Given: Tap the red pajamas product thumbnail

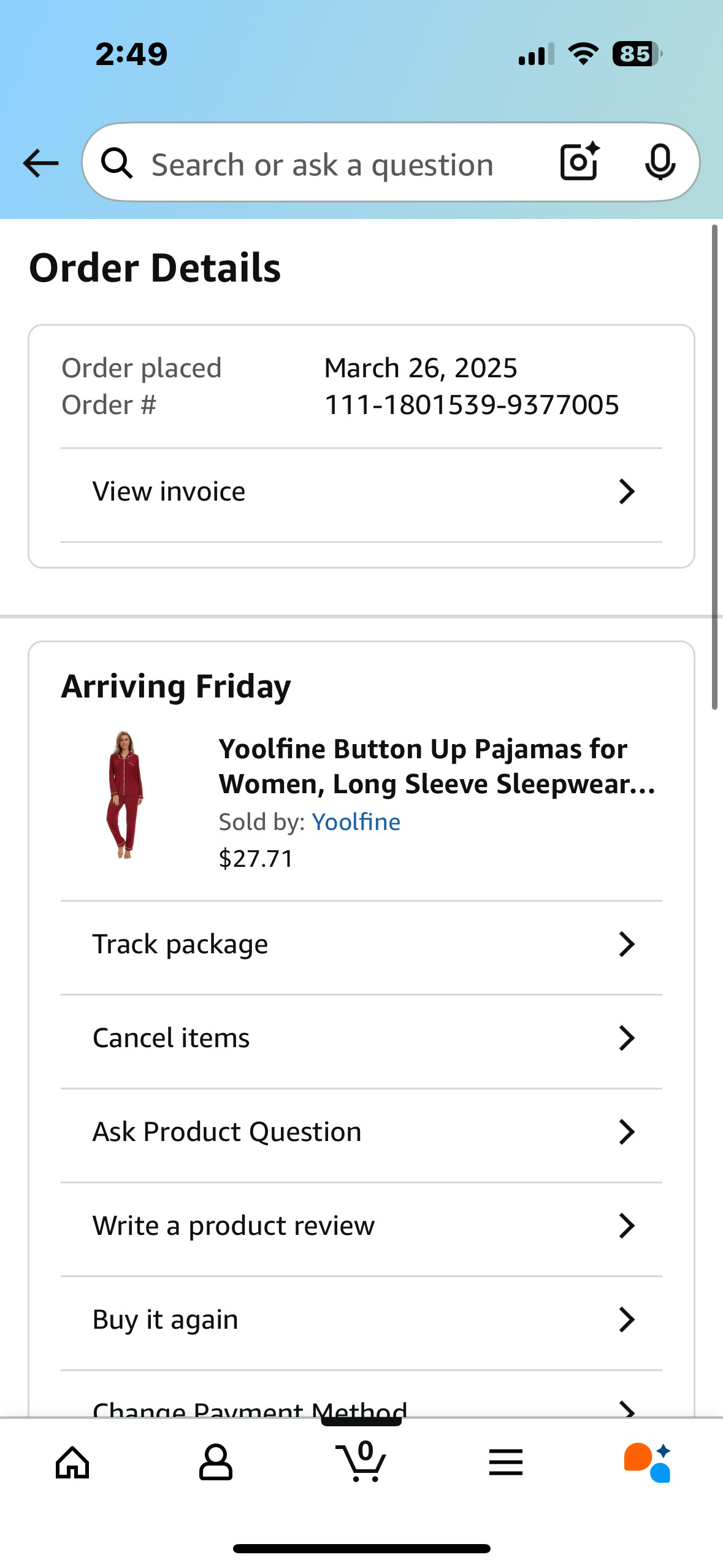Looking at the screenshot, I should coord(125,794).
